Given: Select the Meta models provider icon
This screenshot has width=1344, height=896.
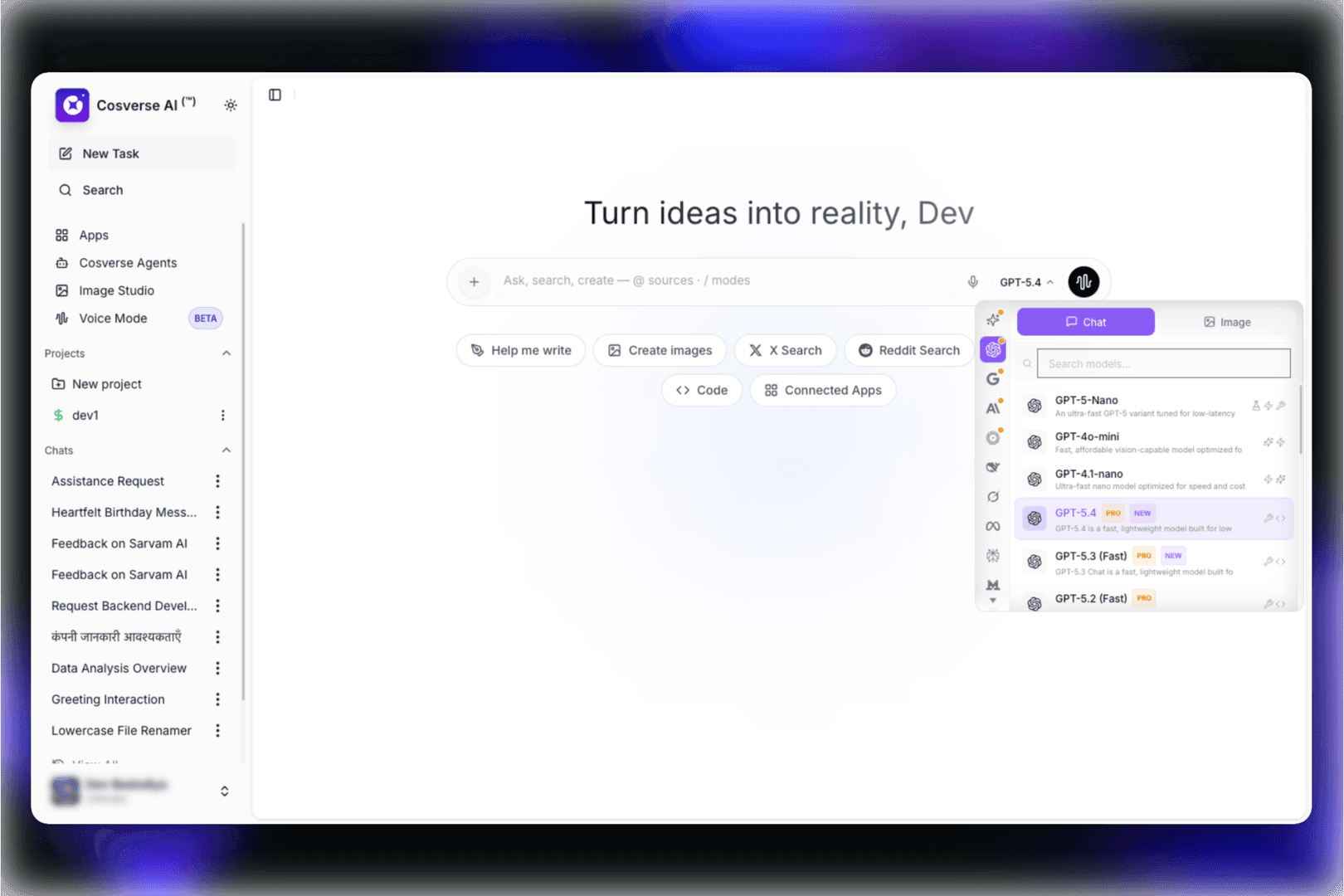Looking at the screenshot, I should click(993, 525).
